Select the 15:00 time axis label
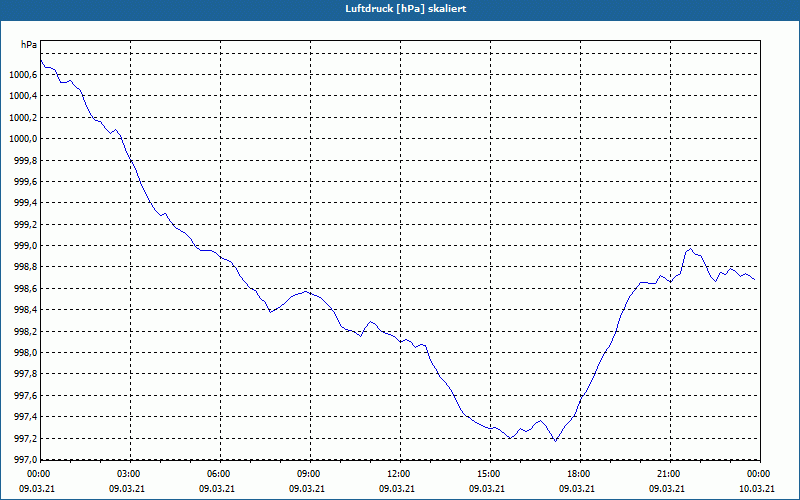The image size is (800, 500). point(490,474)
